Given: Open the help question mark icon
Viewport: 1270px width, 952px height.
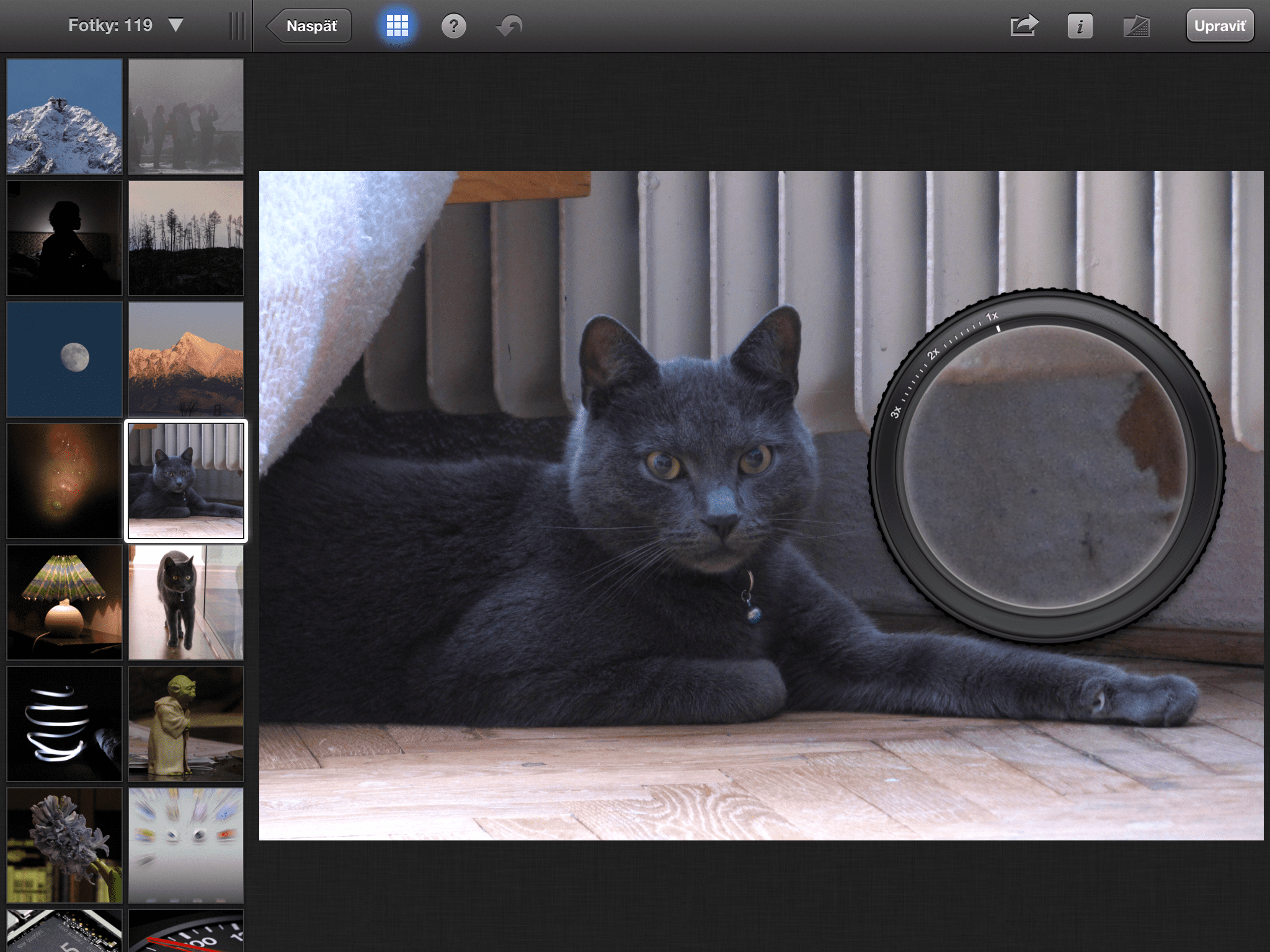Looking at the screenshot, I should point(454,26).
